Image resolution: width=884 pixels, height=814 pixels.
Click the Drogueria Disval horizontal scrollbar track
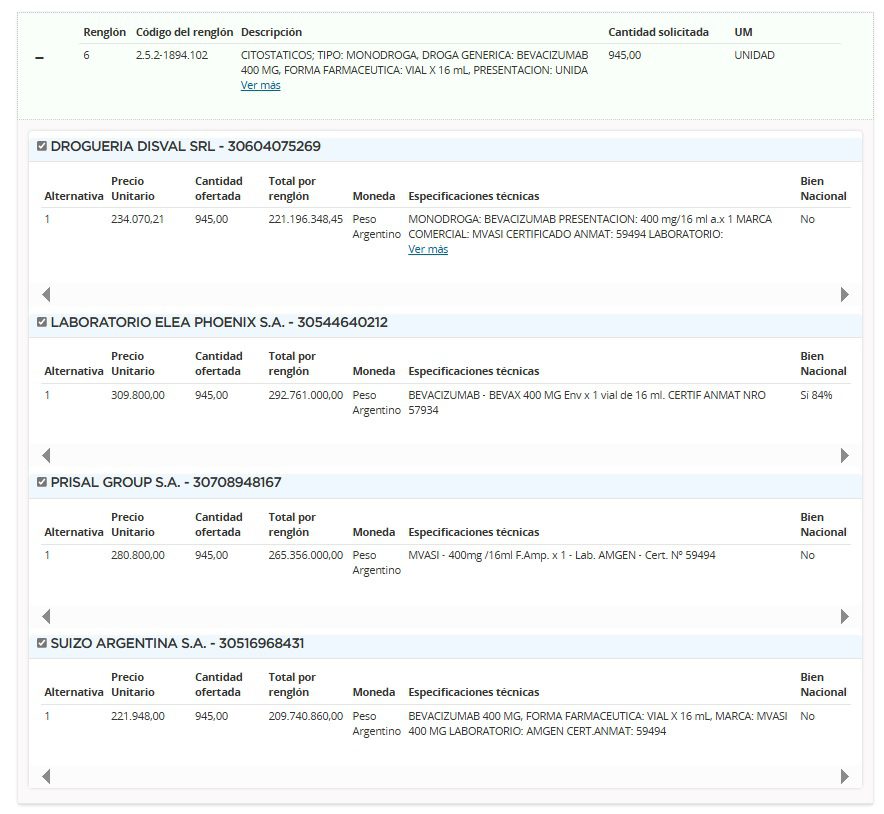coord(445,295)
